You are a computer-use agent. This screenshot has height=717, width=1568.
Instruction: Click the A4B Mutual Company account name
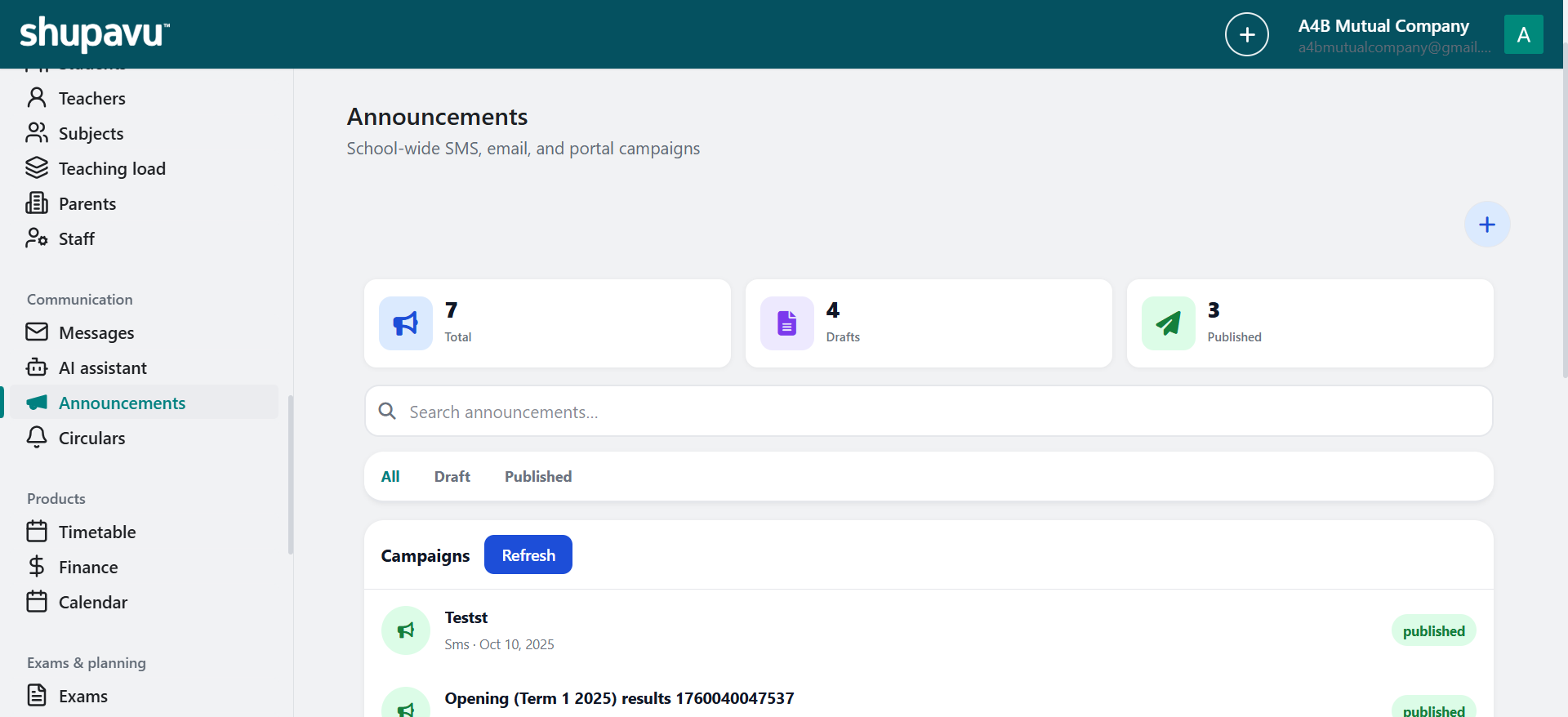coord(1383,26)
